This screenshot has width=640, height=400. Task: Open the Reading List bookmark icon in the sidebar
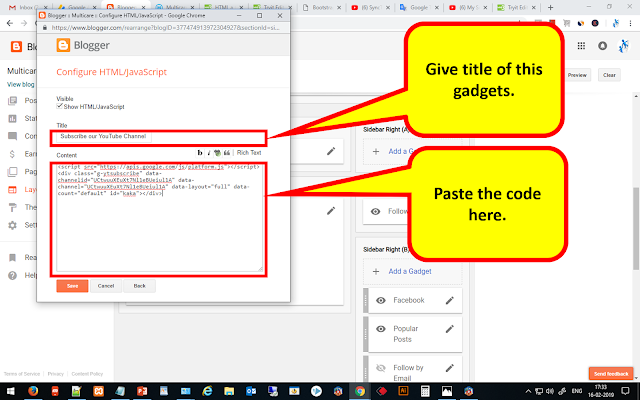tap(13, 258)
